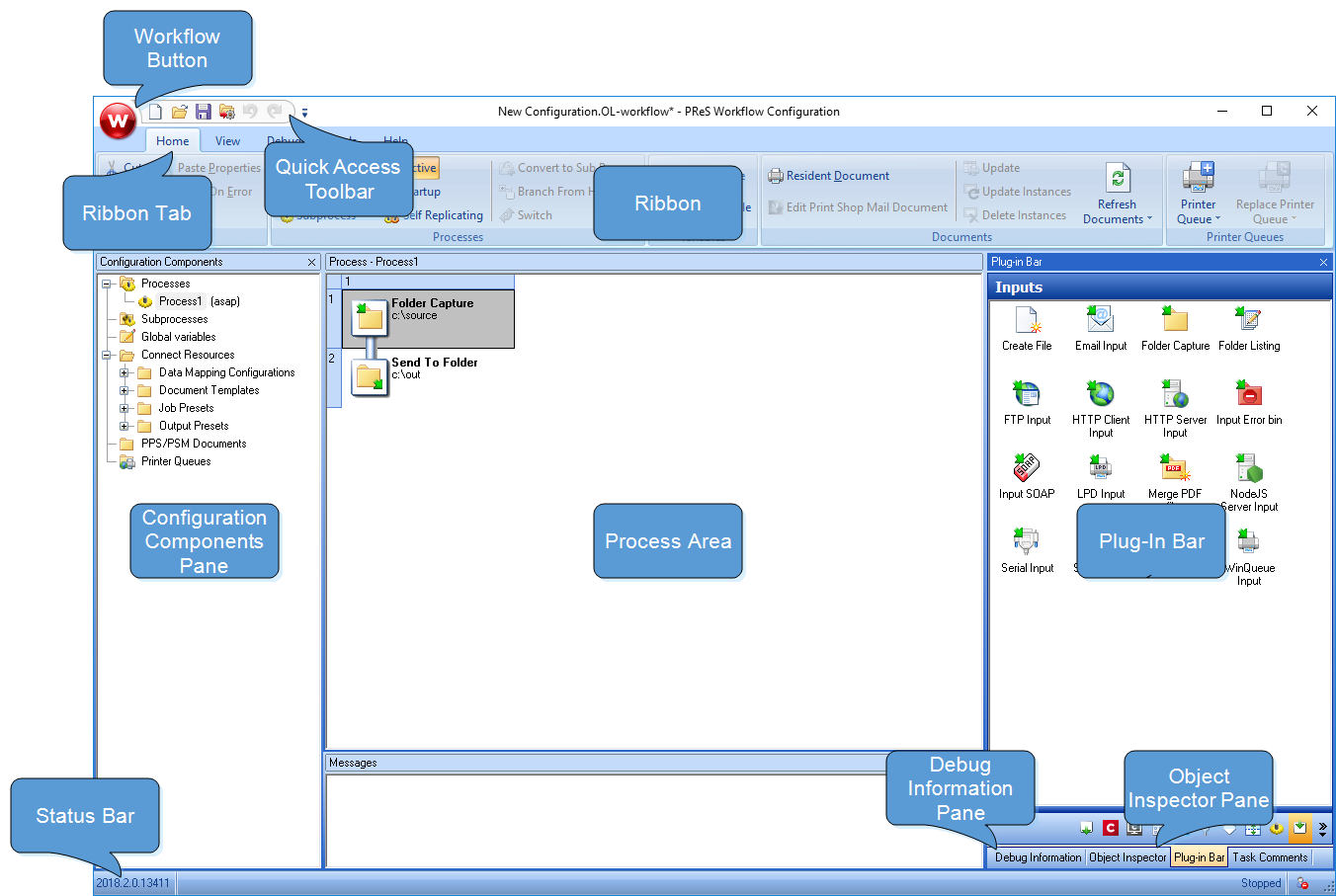Select the Folder Listing plug-in icon
Image resolution: width=1336 pixels, height=896 pixels.
pos(1249,329)
